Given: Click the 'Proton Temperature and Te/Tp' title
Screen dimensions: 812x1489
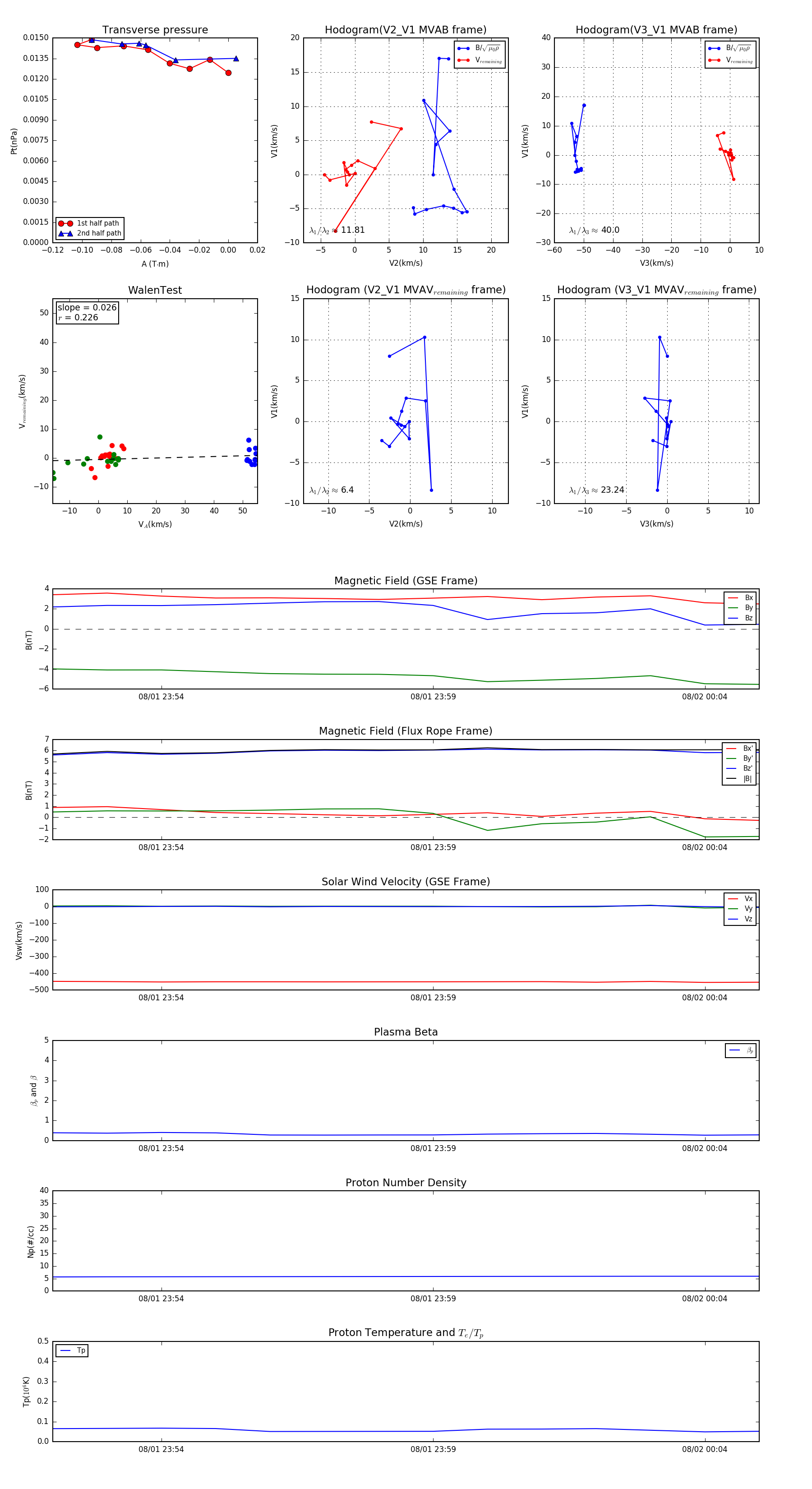Looking at the screenshot, I should click(x=406, y=1333).
